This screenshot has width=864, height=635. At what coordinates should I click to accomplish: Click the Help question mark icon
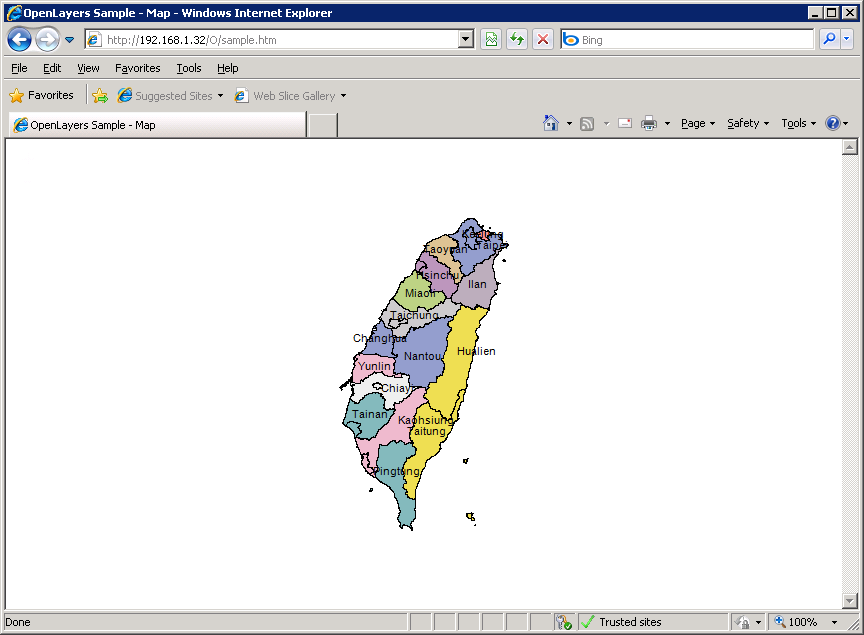tap(832, 123)
